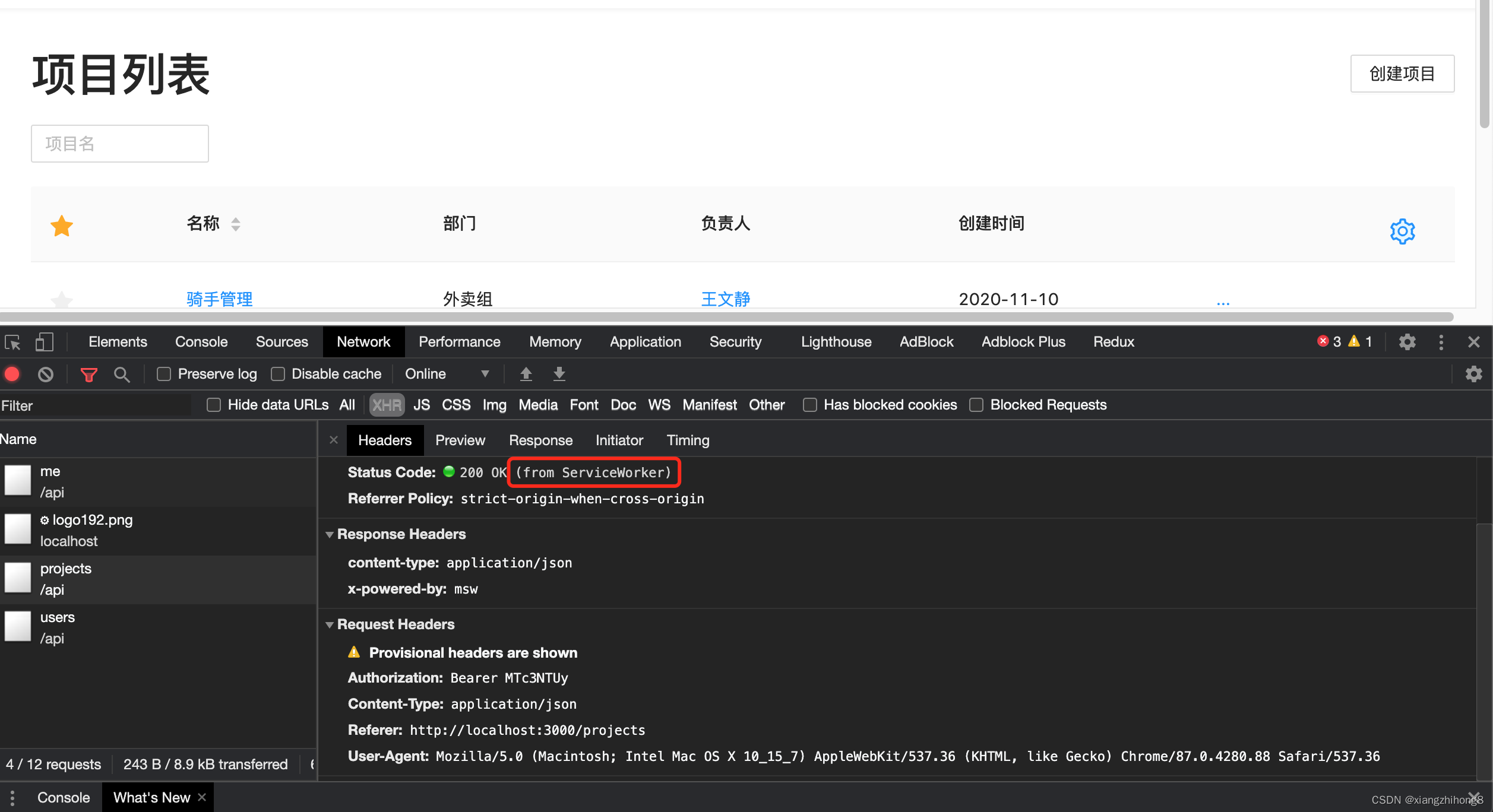Enable the Disable cache checkbox
1493x812 pixels.
click(277, 374)
